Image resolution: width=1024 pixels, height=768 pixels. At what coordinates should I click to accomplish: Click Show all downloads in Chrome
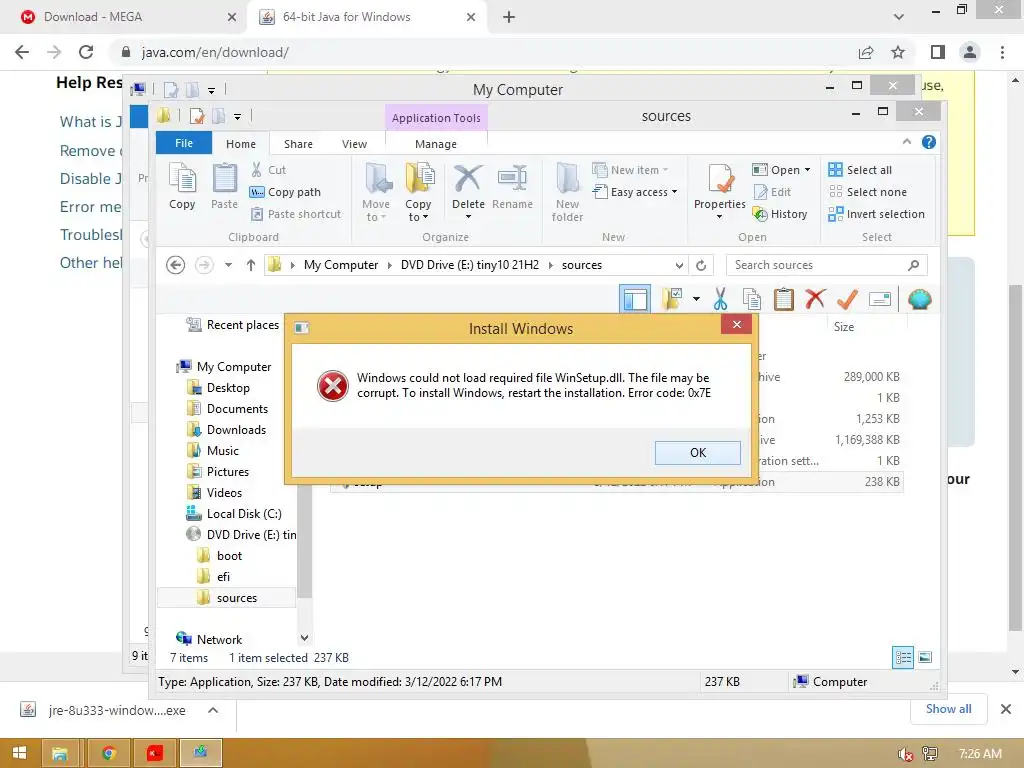(x=948, y=709)
